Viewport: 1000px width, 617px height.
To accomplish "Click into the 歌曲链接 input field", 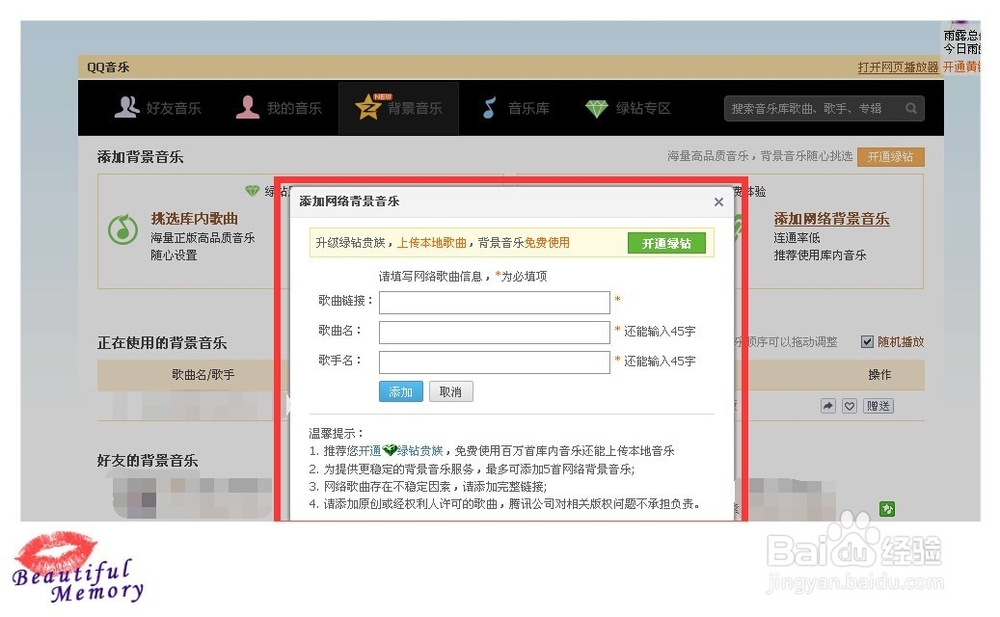I will coord(494,302).
